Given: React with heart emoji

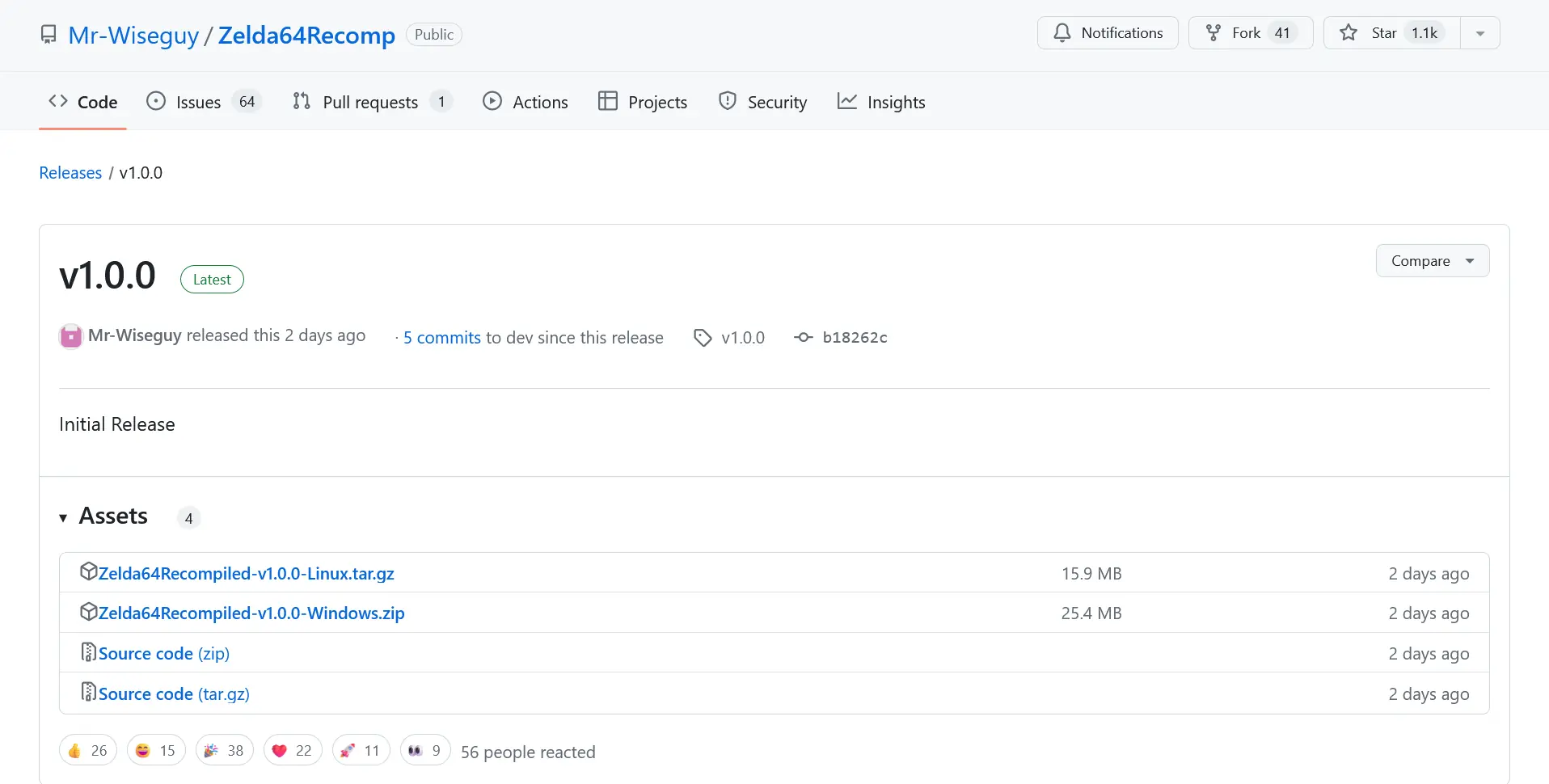Looking at the screenshot, I should coord(293,751).
